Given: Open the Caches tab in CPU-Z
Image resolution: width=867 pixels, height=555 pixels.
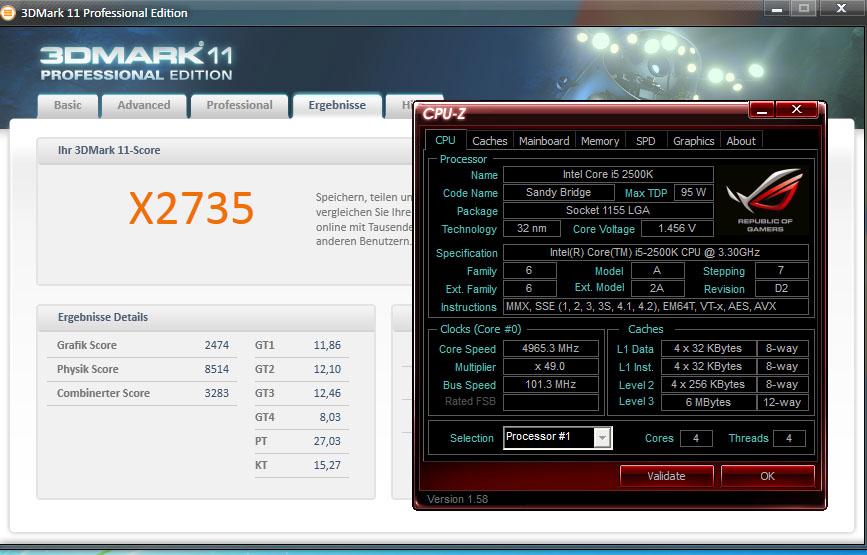Looking at the screenshot, I should click(x=490, y=141).
